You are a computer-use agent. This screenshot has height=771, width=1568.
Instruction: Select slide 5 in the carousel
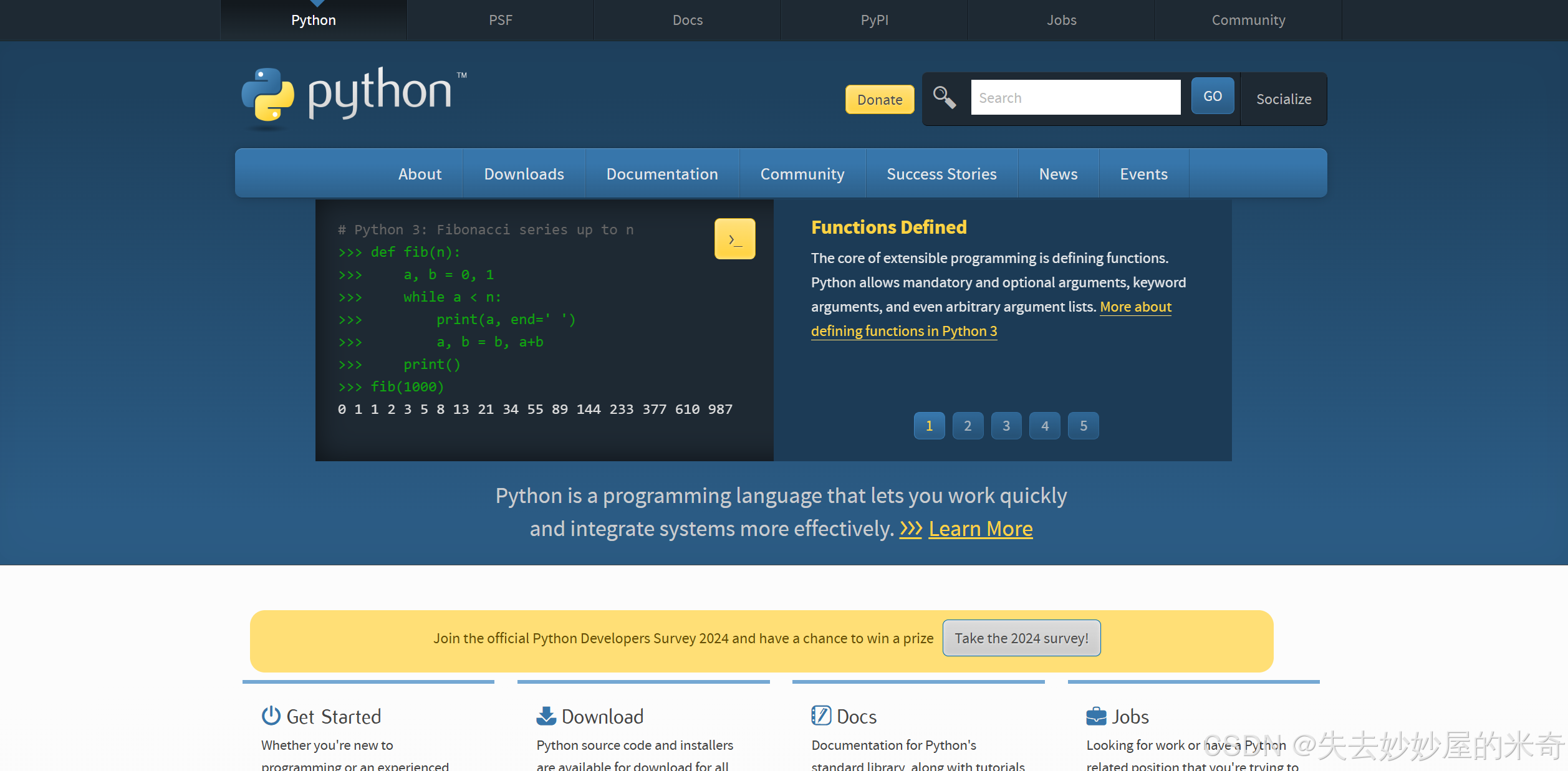tap(1084, 426)
